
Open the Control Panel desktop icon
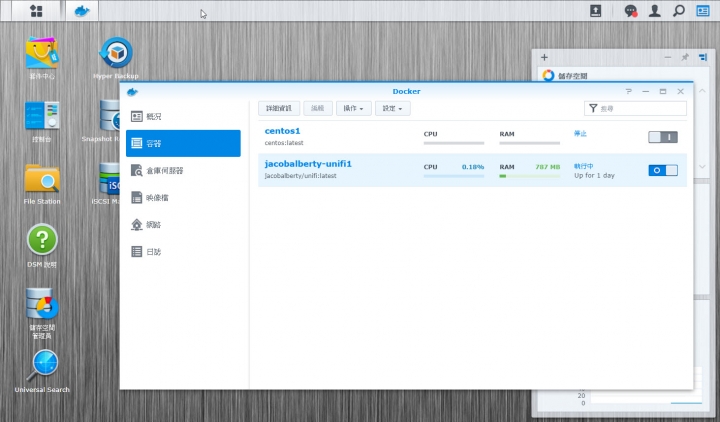pos(42,115)
